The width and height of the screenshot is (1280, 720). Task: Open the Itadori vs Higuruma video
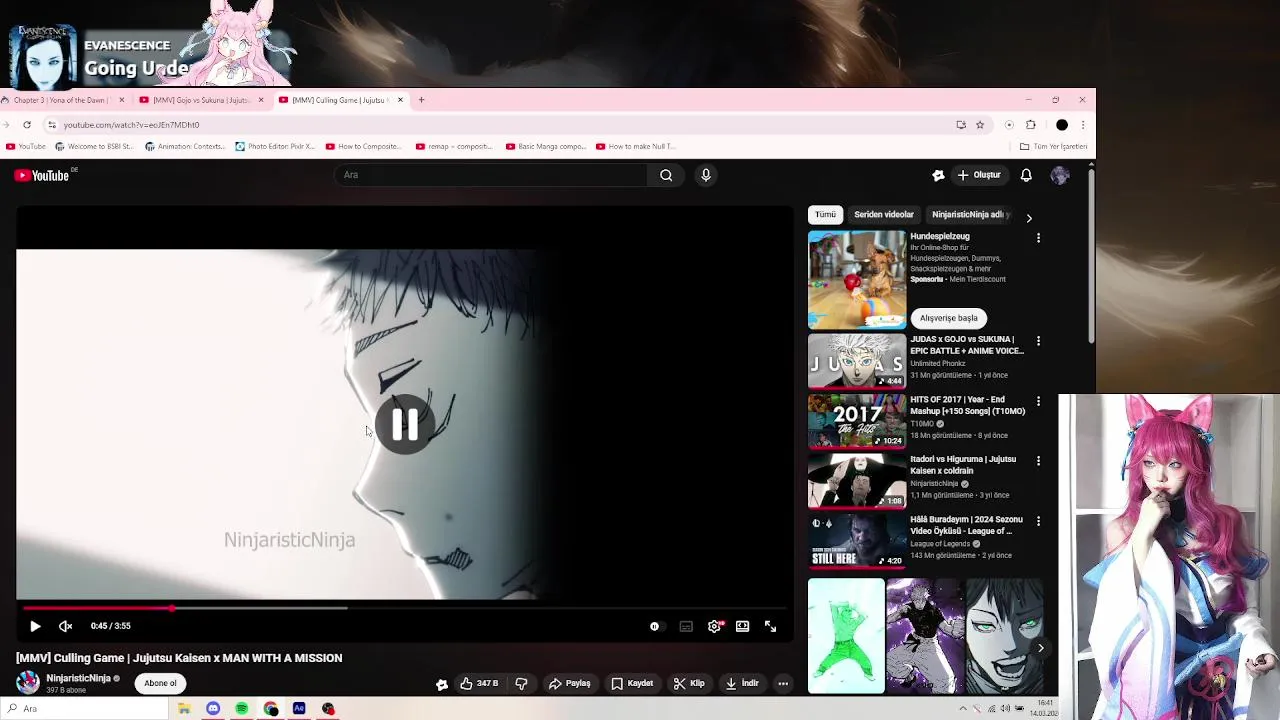[857, 481]
